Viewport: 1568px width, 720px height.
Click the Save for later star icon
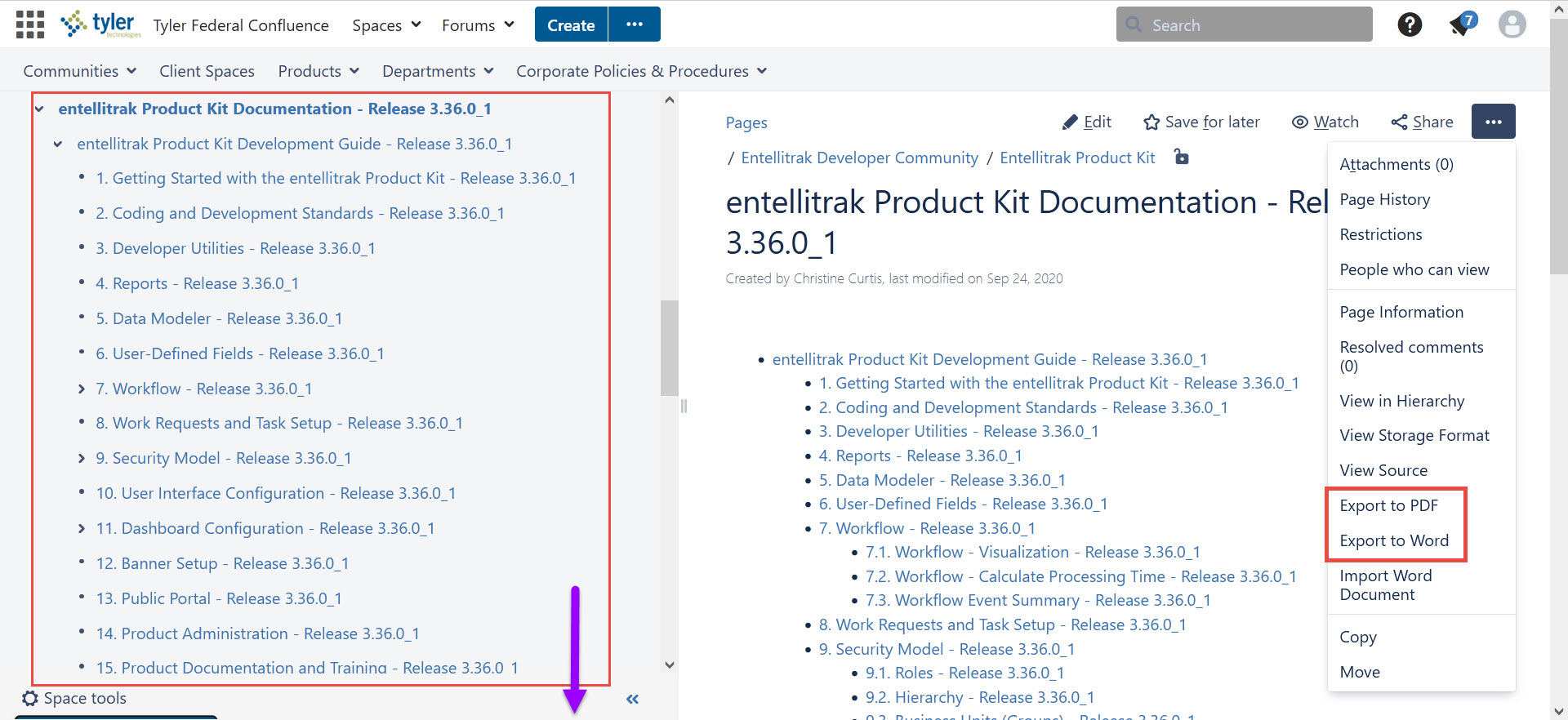pyautogui.click(x=1151, y=122)
